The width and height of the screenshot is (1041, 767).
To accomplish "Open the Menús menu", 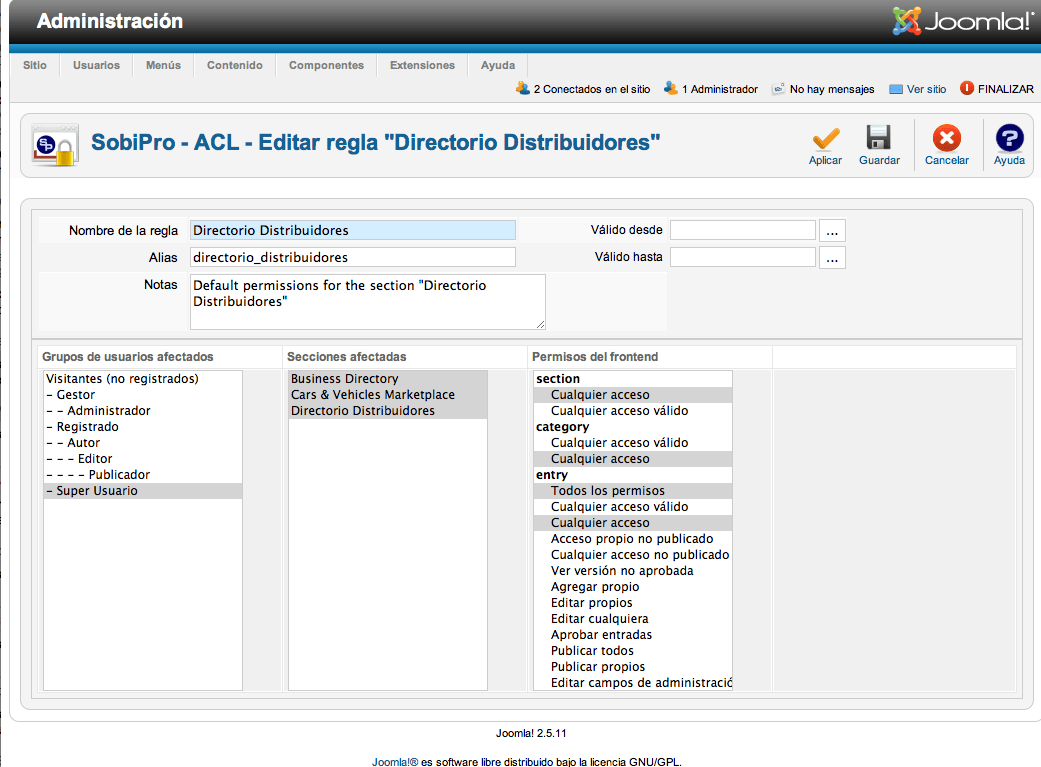I will tap(163, 65).
